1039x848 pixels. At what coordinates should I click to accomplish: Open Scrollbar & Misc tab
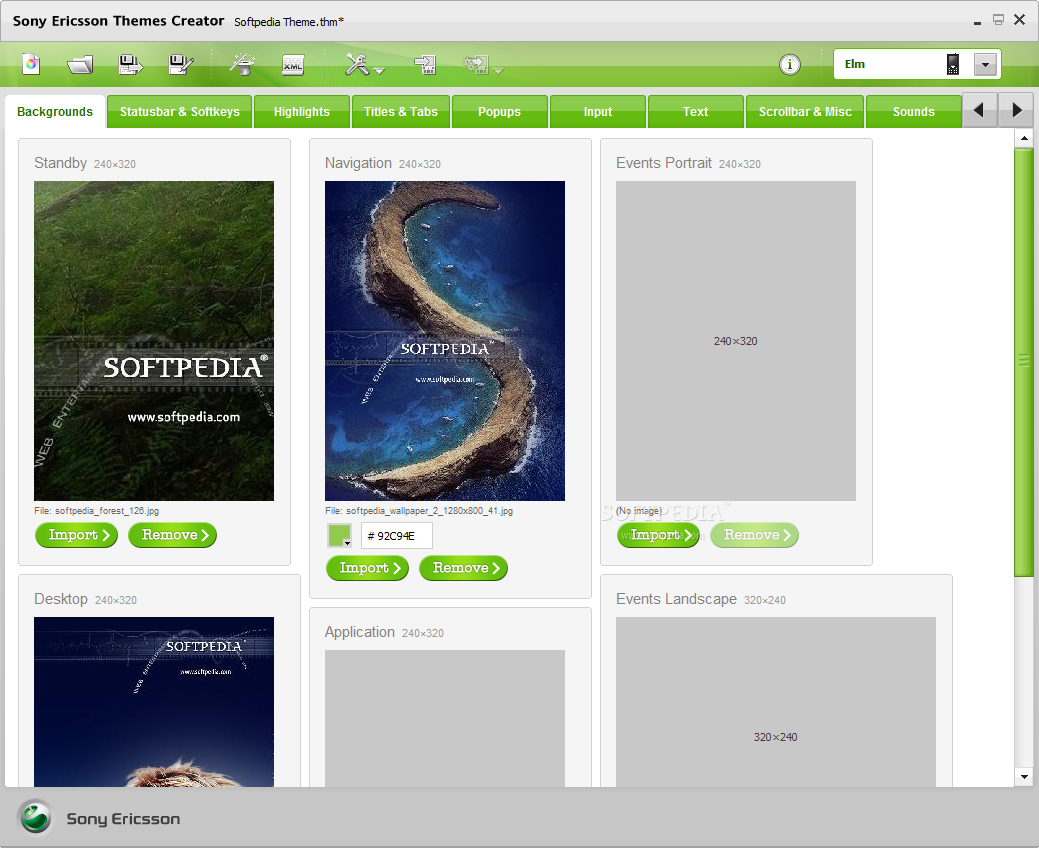pos(805,112)
